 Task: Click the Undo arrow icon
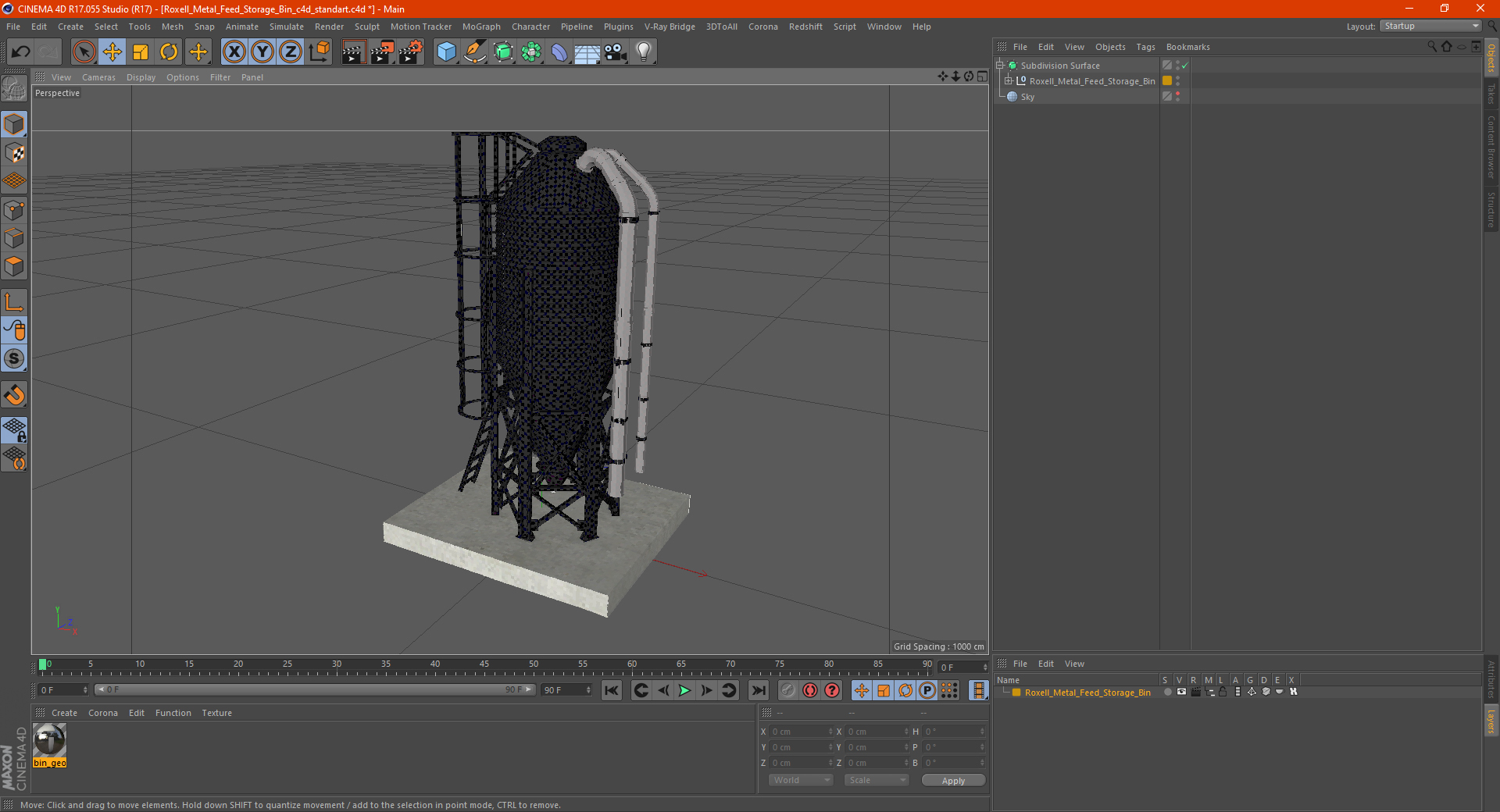[21, 52]
